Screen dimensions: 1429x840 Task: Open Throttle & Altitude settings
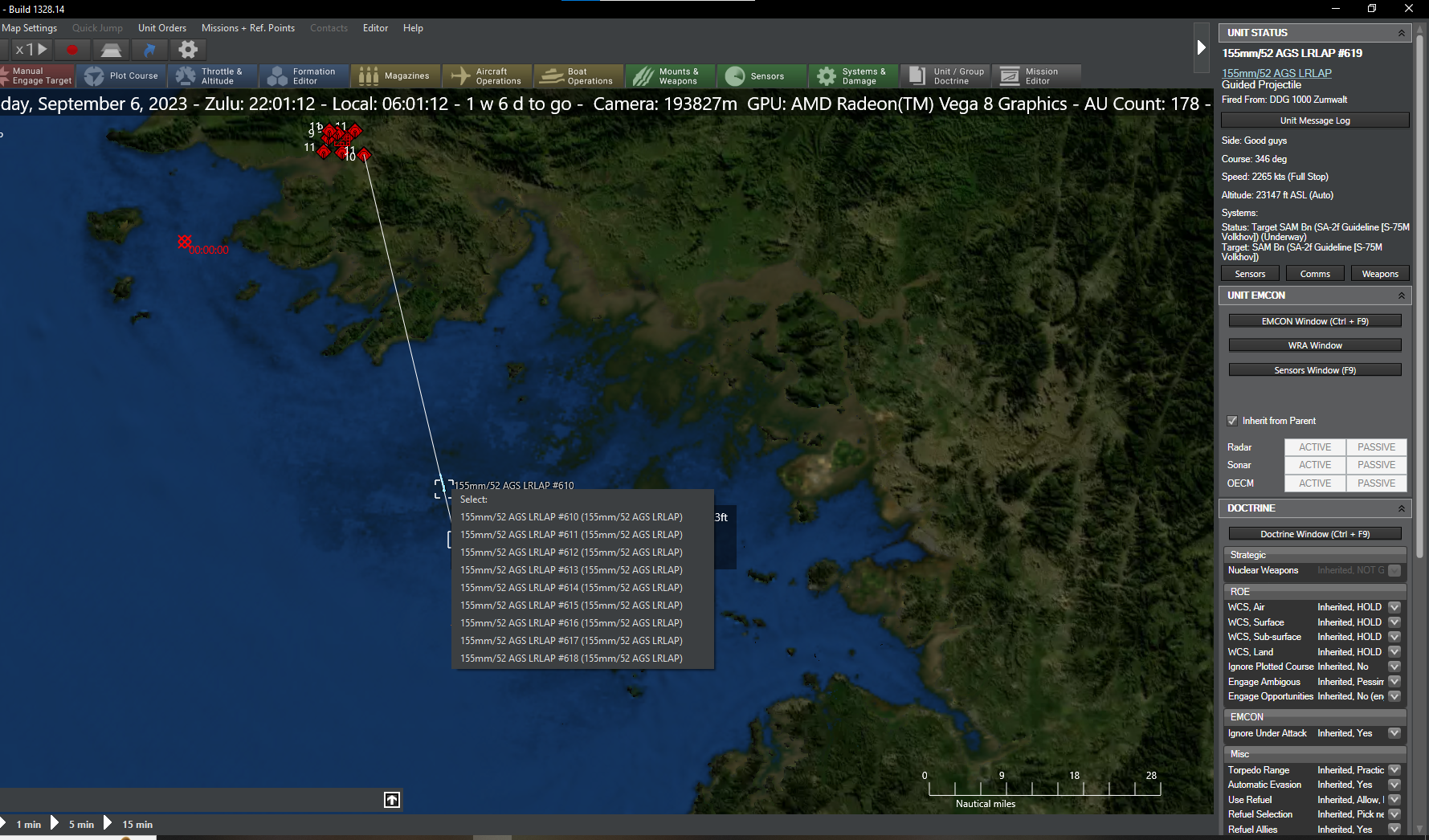click(x=214, y=76)
